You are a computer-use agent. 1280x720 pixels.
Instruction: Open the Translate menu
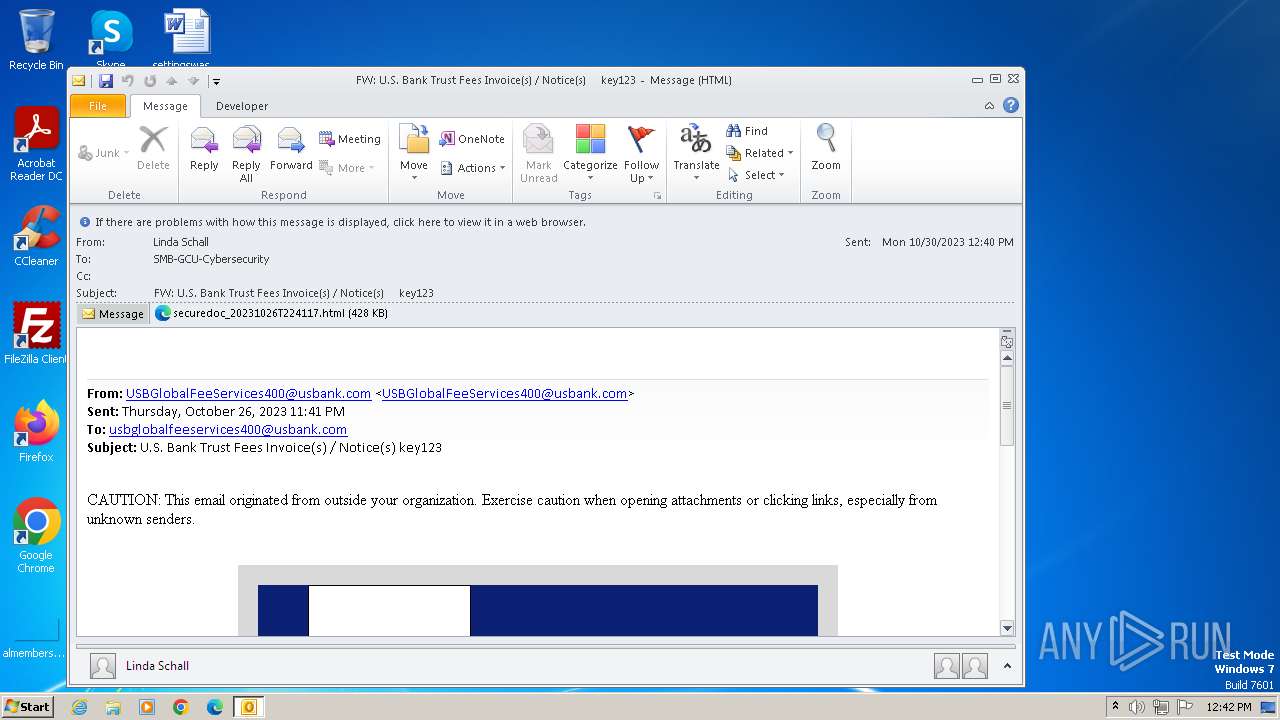[696, 153]
